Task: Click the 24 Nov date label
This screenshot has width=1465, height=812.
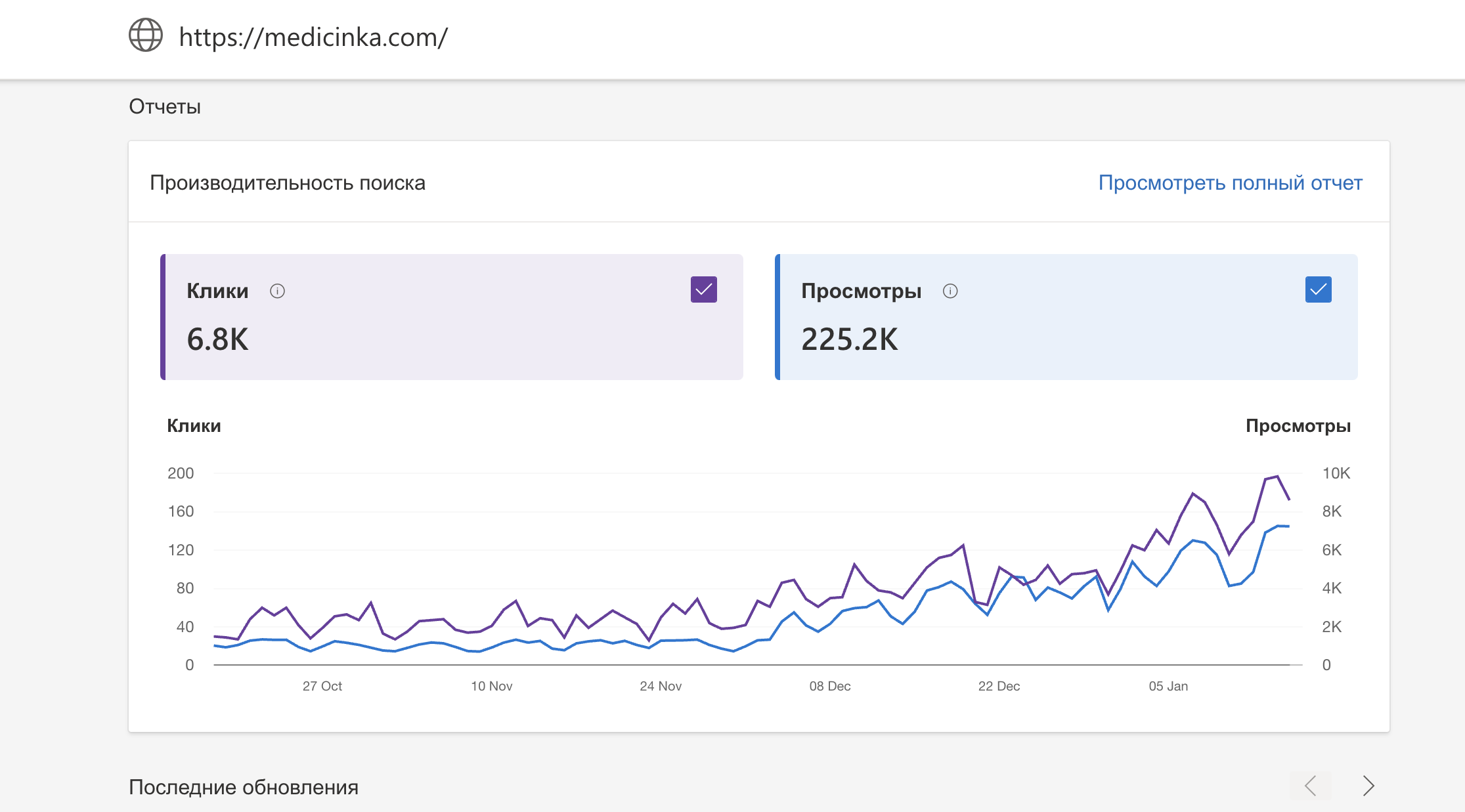Action: pyautogui.click(x=661, y=686)
